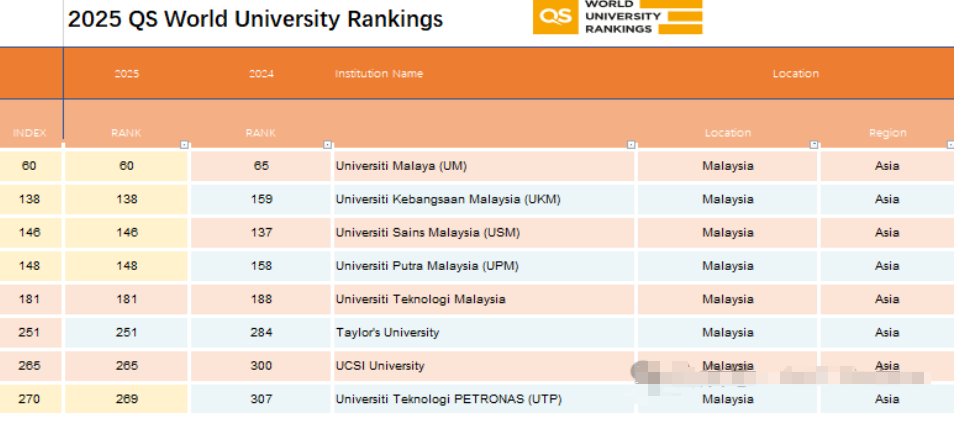Select 2024 rank cell showing 307
Image resolution: width=954 pixels, height=422 pixels.
point(261,399)
